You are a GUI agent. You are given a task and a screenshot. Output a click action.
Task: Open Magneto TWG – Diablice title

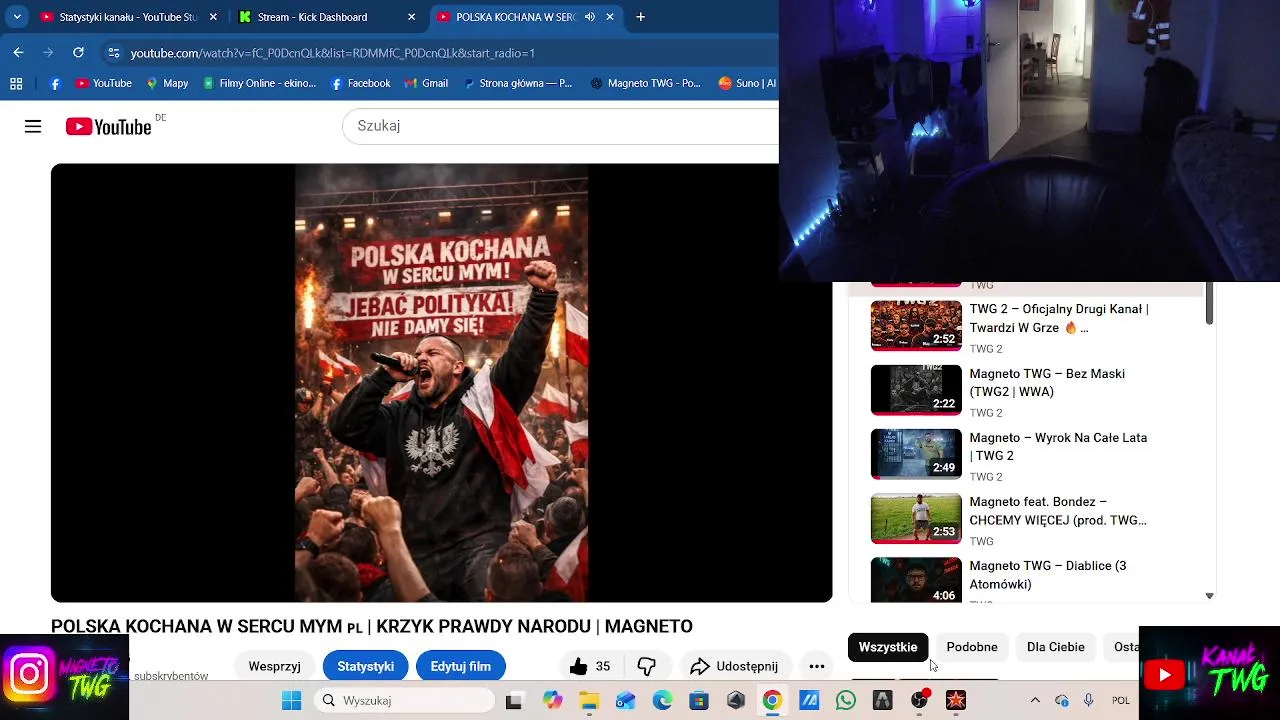pos(1048,574)
